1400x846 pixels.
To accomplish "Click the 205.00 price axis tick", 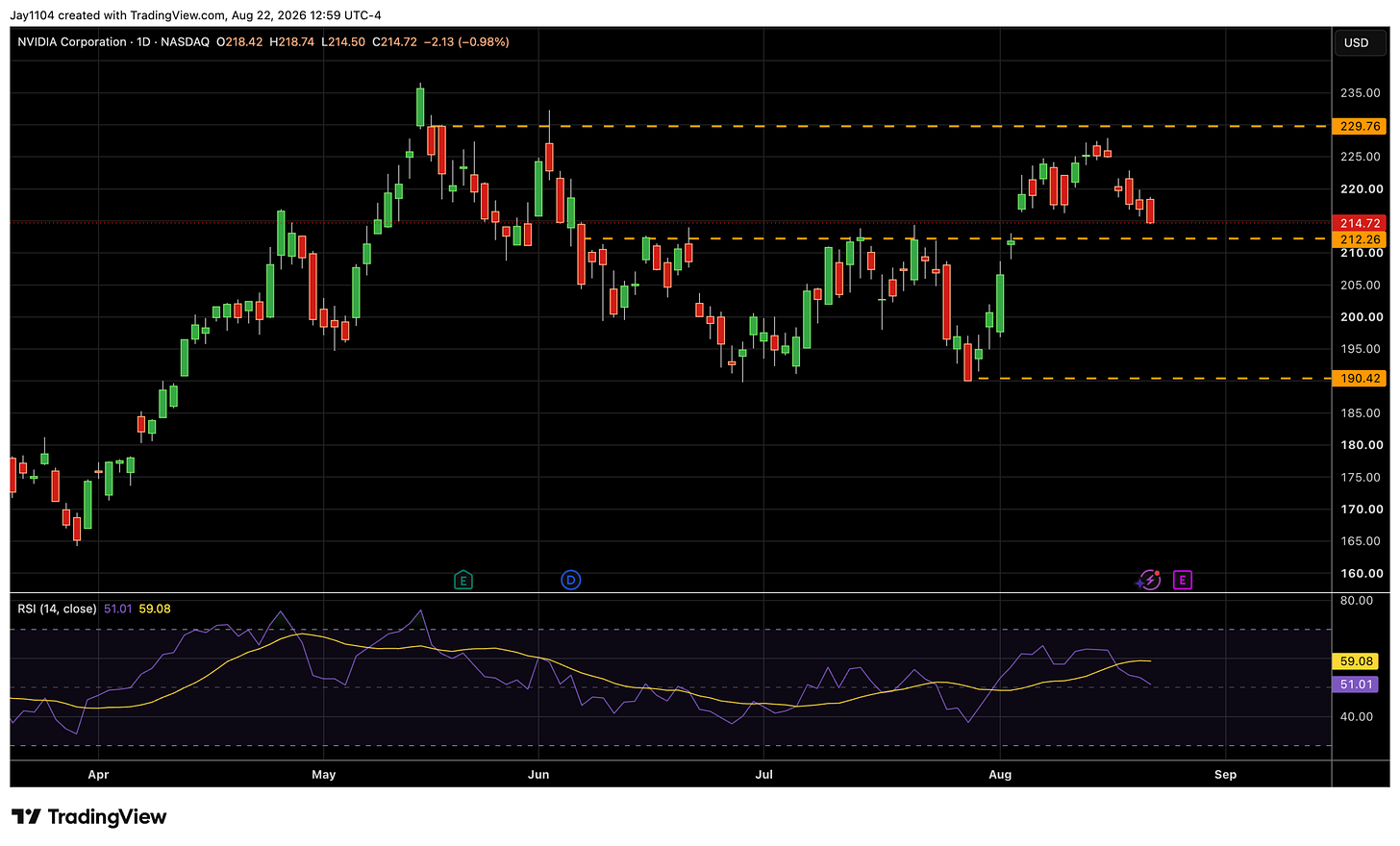I will point(1361,286).
